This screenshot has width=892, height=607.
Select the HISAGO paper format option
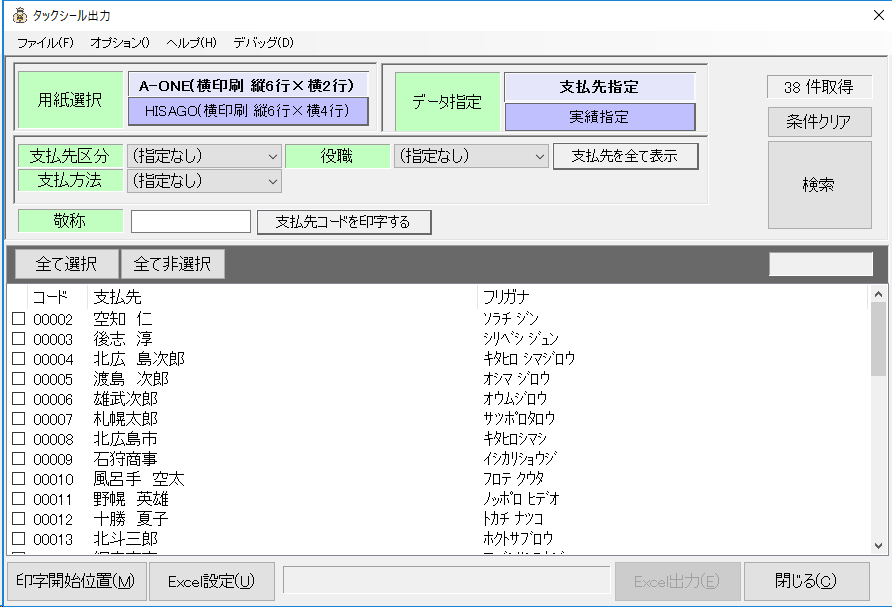click(248, 113)
